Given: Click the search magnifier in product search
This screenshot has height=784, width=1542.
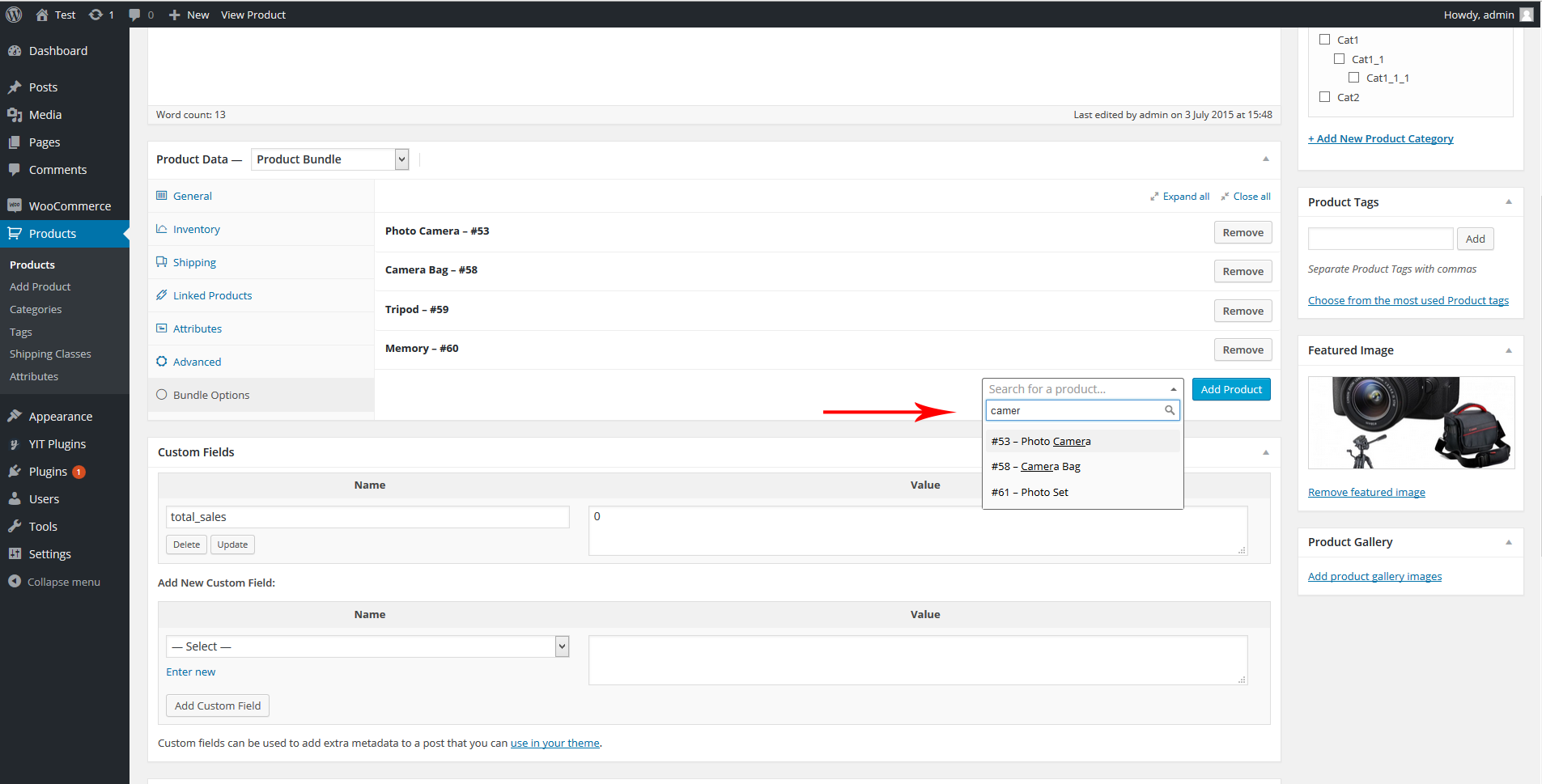Looking at the screenshot, I should [1169, 410].
